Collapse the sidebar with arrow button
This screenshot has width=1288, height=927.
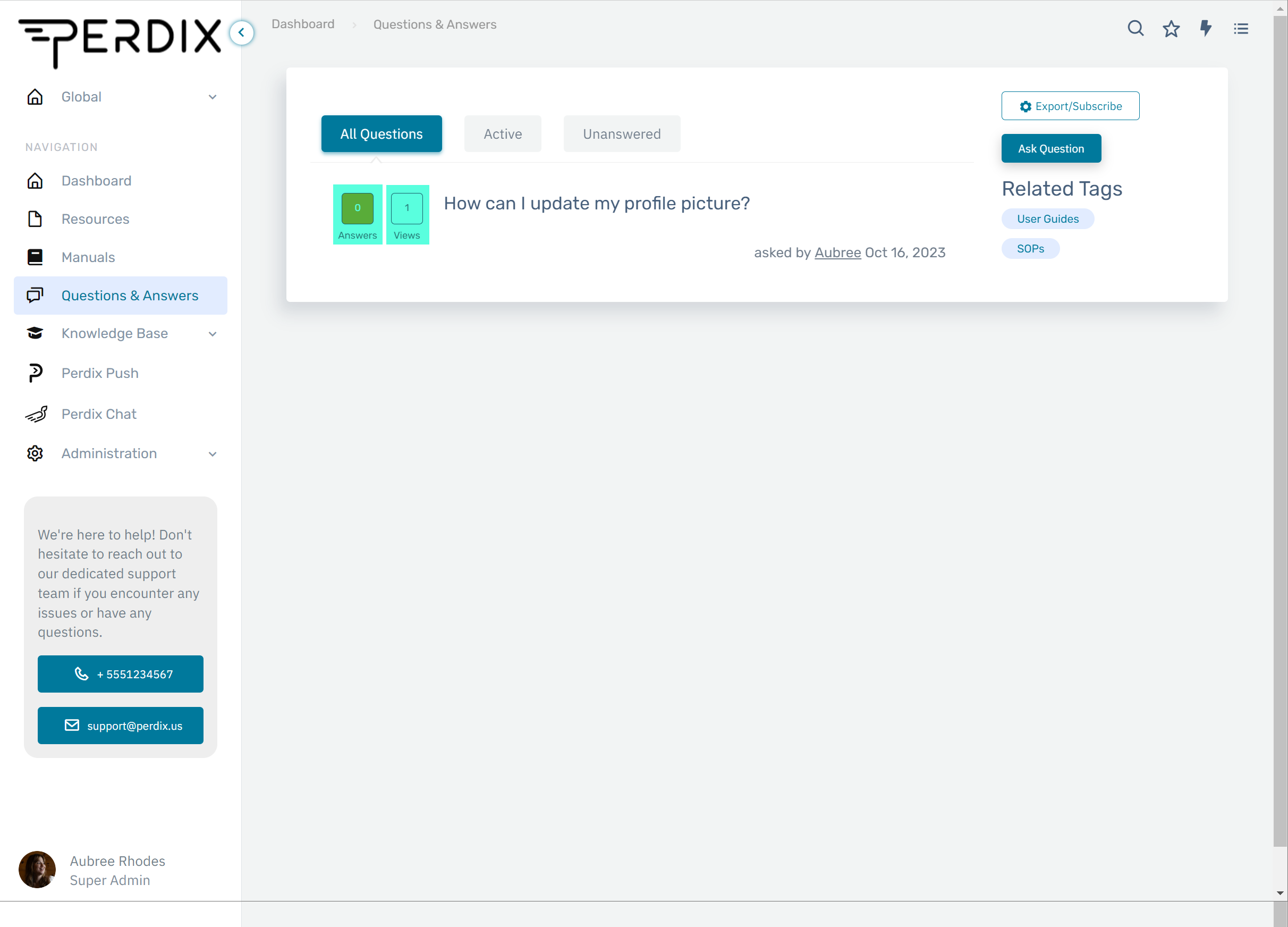pos(242,32)
